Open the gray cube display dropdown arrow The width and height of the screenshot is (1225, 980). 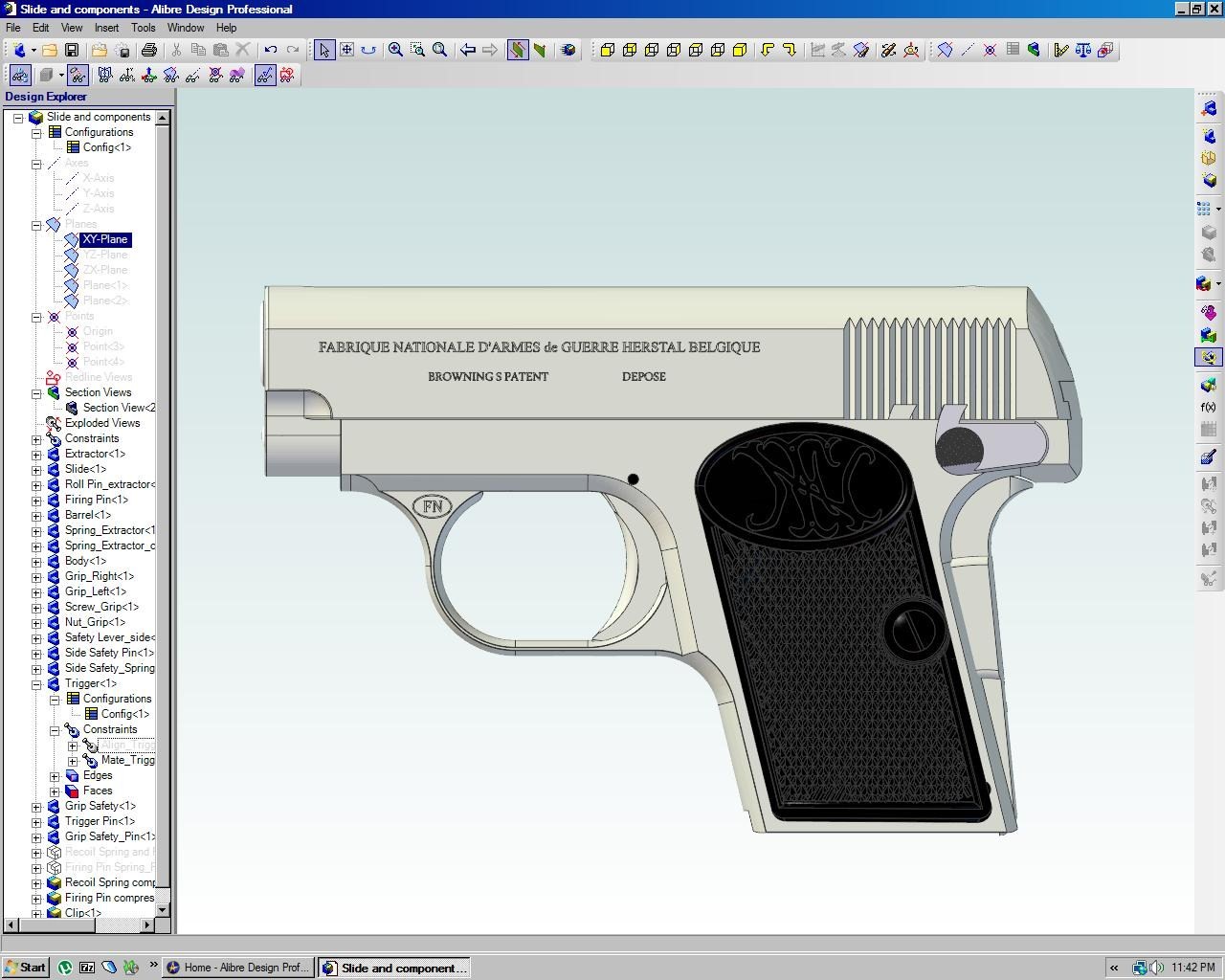click(x=60, y=75)
